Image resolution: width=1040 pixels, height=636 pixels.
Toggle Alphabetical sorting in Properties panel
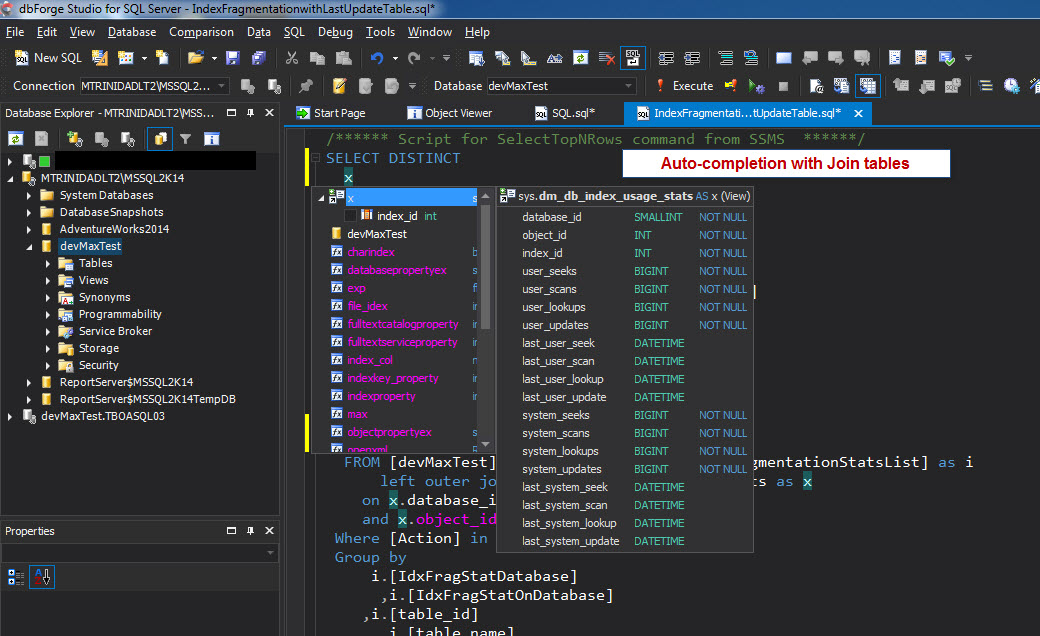[x=42, y=577]
